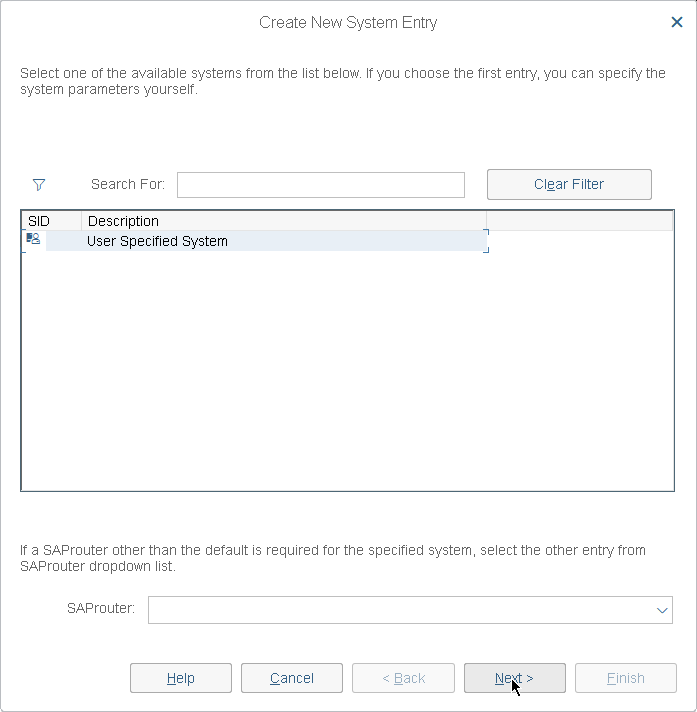
Task: Click the empty column header beside Description
Action: pyautogui.click(x=579, y=221)
